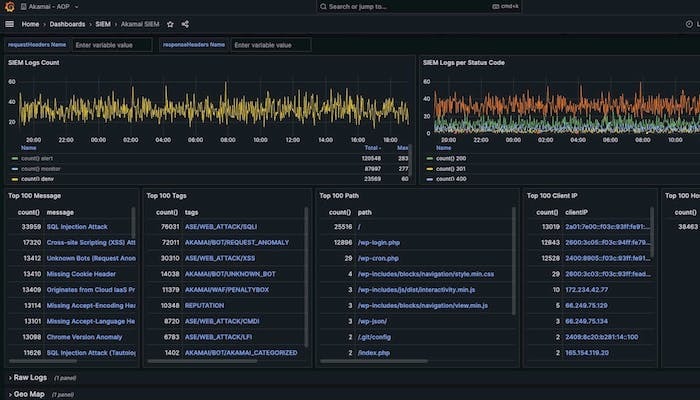Screen dimensions: 700x400
Task: Expand the Raw Logs row
Action: (28, 378)
